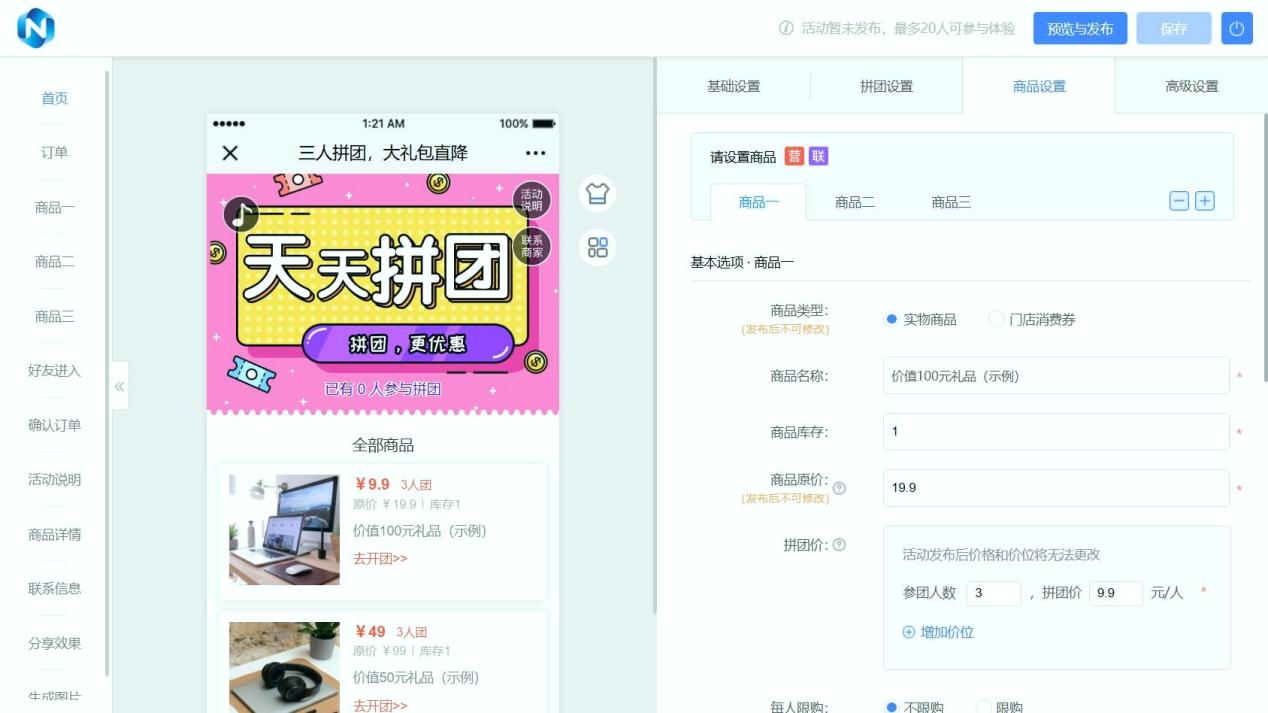Click the help icon beside 拼团价

839,545
